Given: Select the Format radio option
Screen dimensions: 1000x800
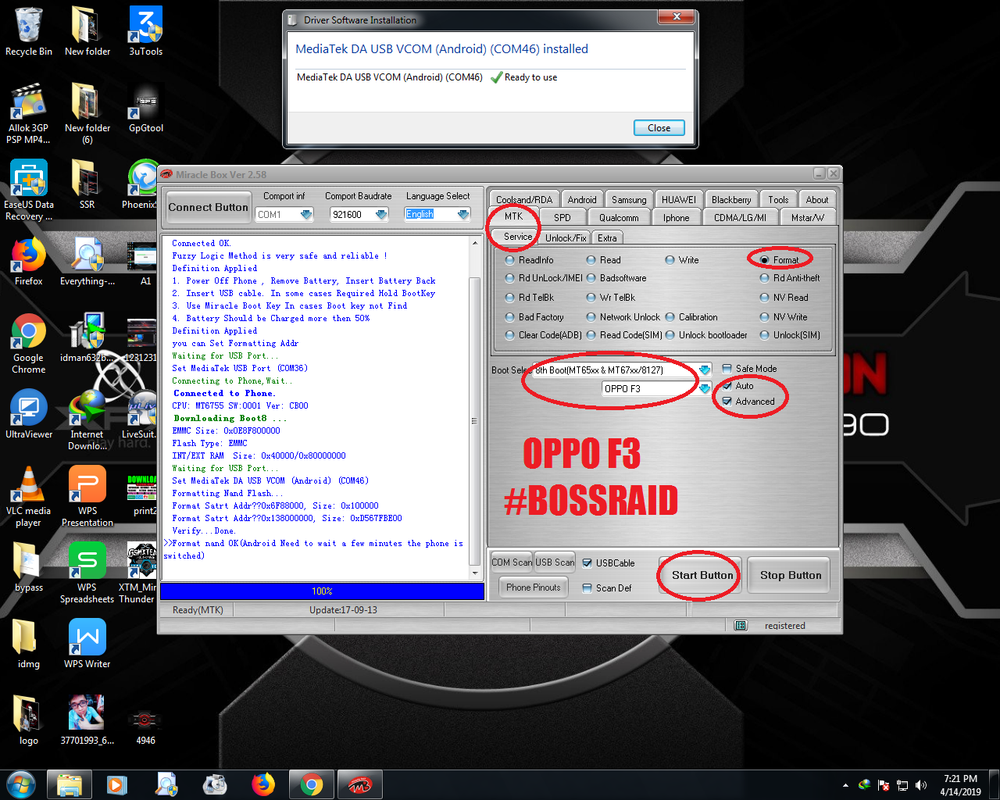Looking at the screenshot, I should click(x=779, y=260).
